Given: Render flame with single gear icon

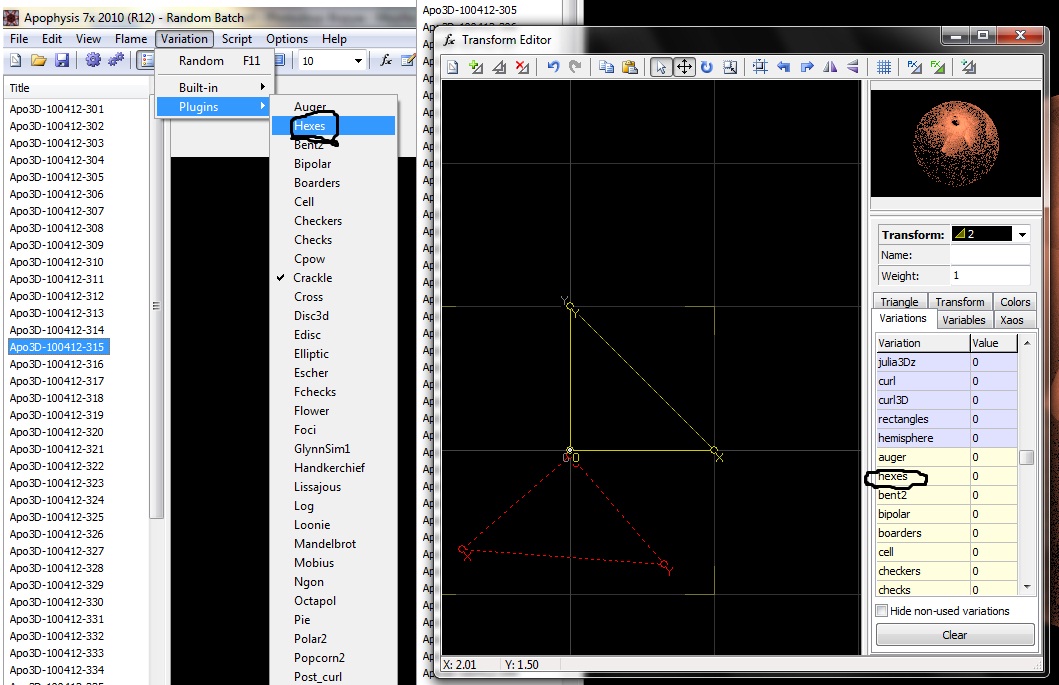Looking at the screenshot, I should point(93,61).
